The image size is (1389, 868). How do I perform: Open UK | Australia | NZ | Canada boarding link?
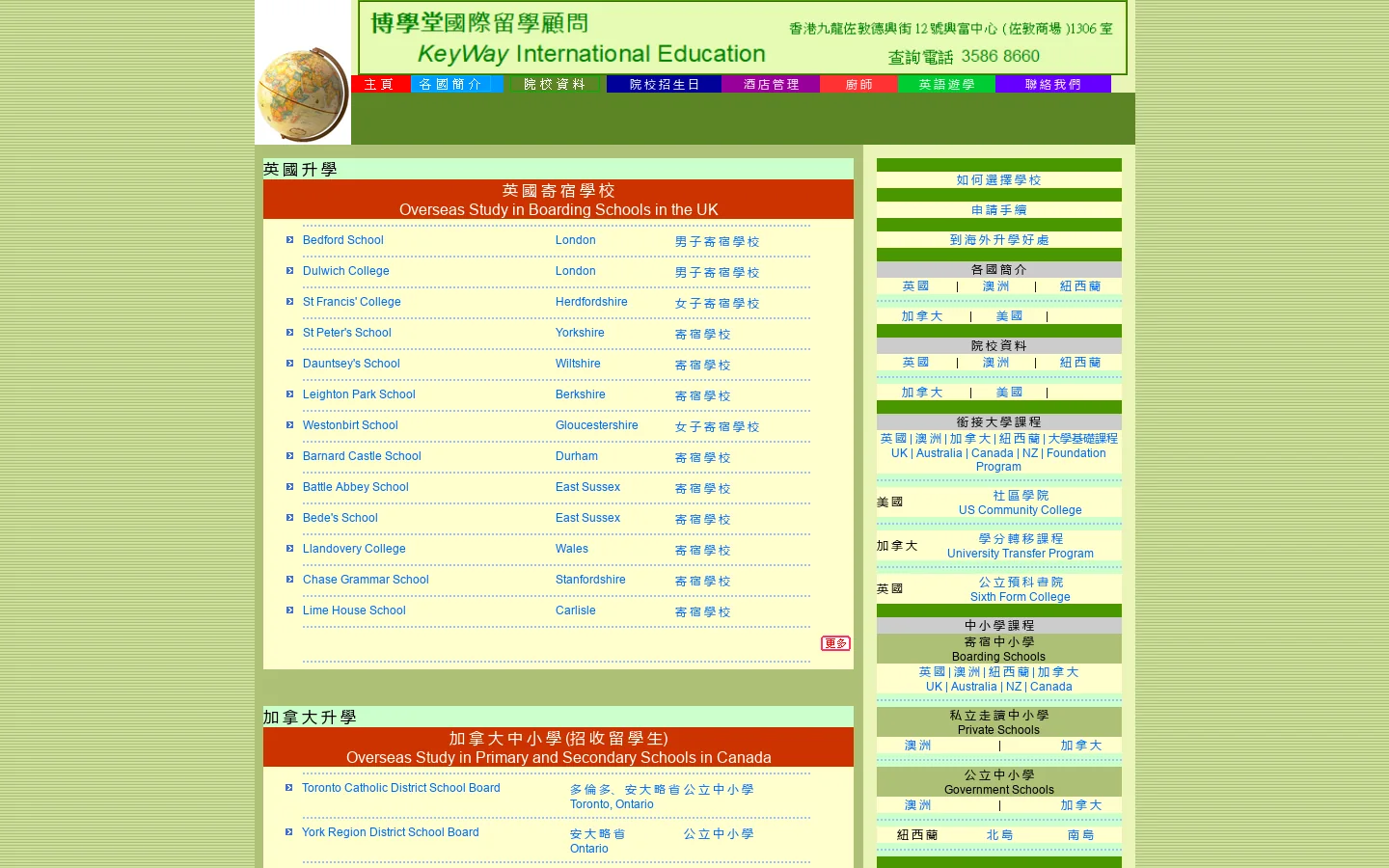click(998, 687)
